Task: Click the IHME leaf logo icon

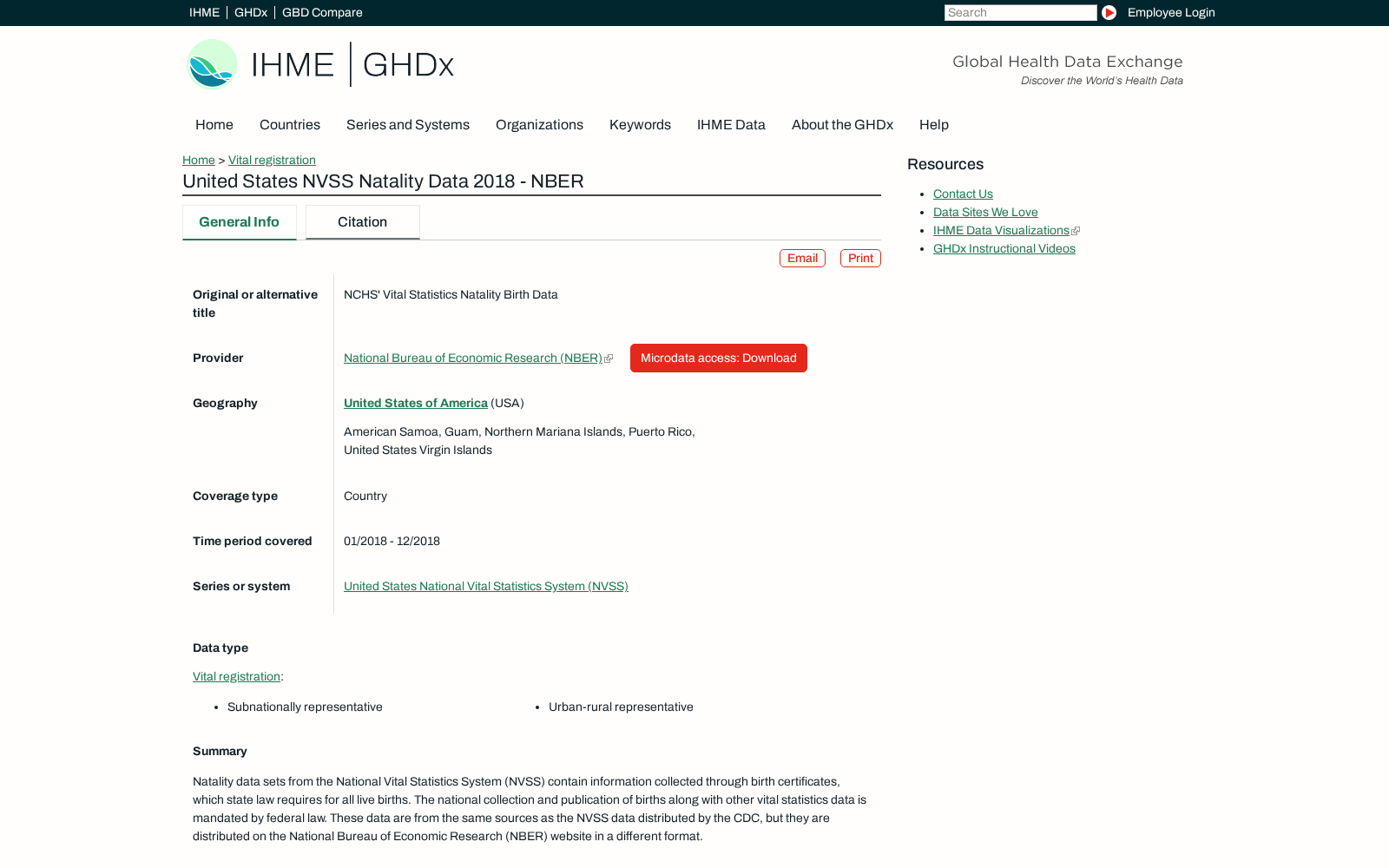Action: click(x=213, y=64)
